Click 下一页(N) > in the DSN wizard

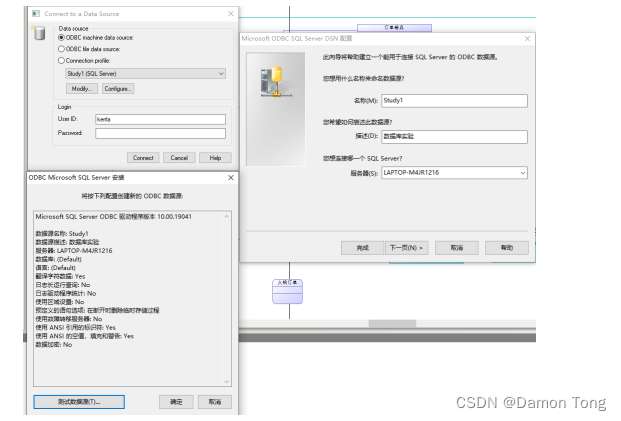click(x=406, y=248)
